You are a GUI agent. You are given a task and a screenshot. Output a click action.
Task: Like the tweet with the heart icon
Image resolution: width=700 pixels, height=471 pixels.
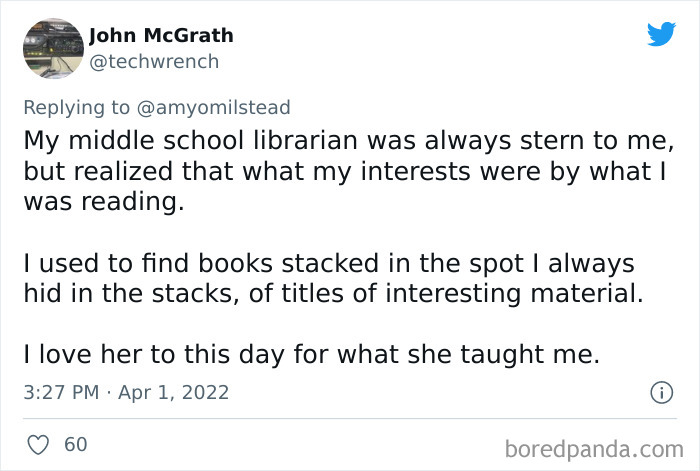pos(36,443)
